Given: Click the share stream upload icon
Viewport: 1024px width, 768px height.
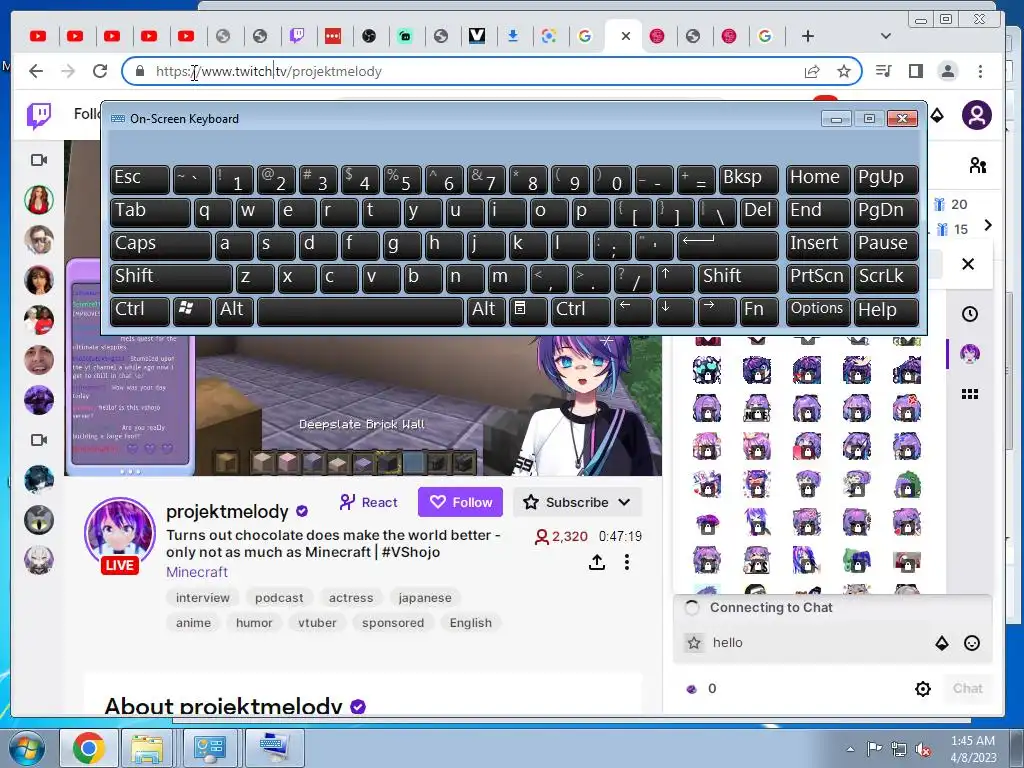Looking at the screenshot, I should [x=597, y=562].
